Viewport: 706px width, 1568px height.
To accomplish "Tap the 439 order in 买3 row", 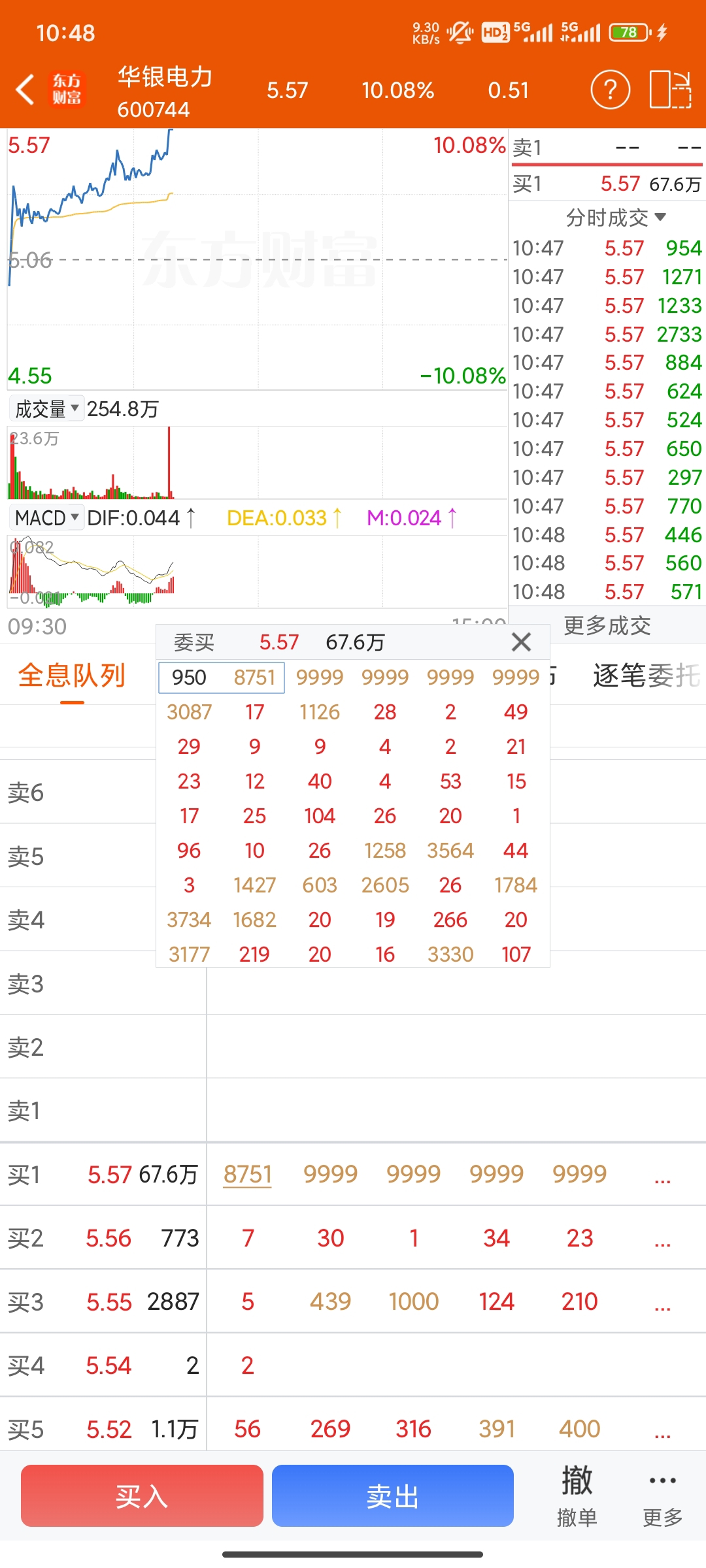I will (330, 1301).
